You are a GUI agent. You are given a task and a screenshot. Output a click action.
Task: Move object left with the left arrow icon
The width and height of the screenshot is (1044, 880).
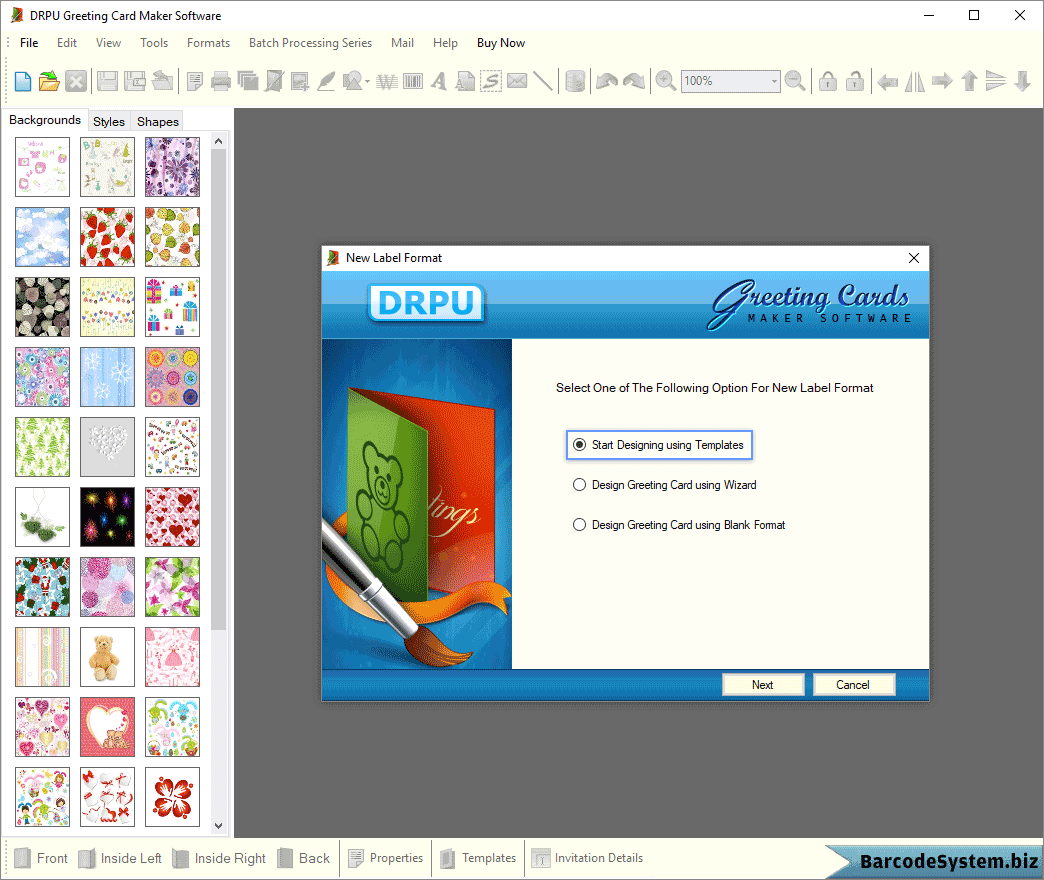[887, 81]
